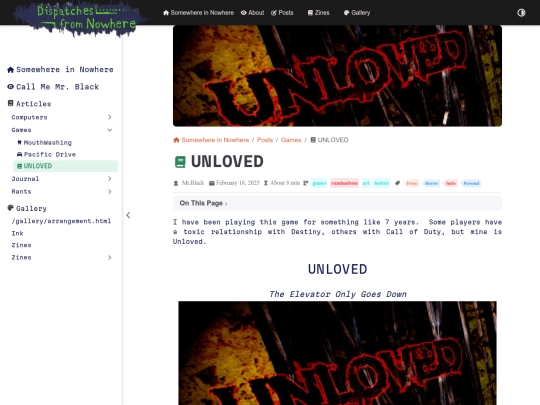Select the horror category badge
The image size is (540, 405).
click(x=381, y=183)
